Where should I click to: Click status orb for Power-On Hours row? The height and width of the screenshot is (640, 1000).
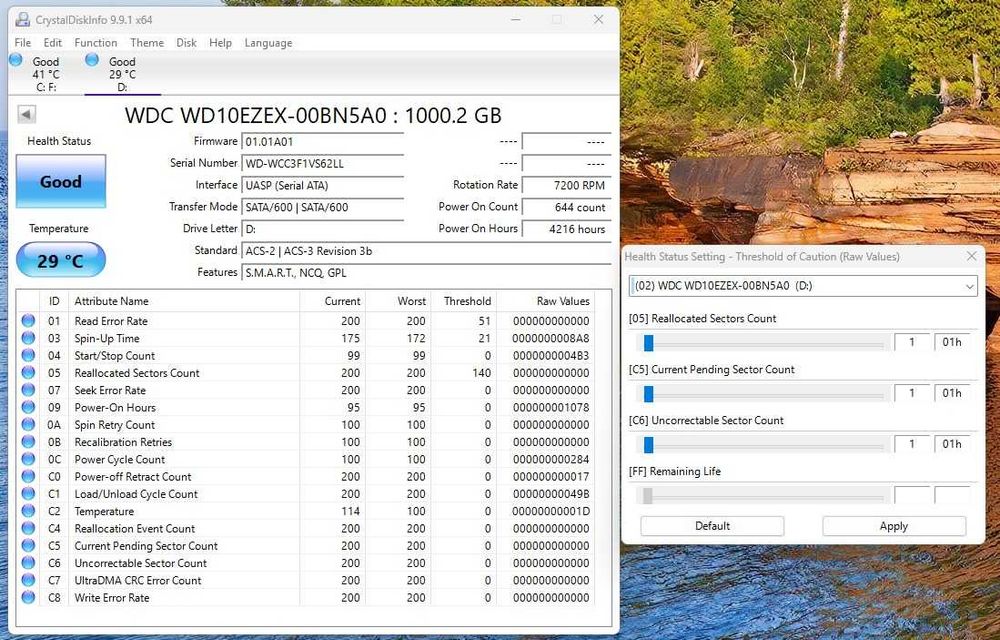[x=28, y=407]
